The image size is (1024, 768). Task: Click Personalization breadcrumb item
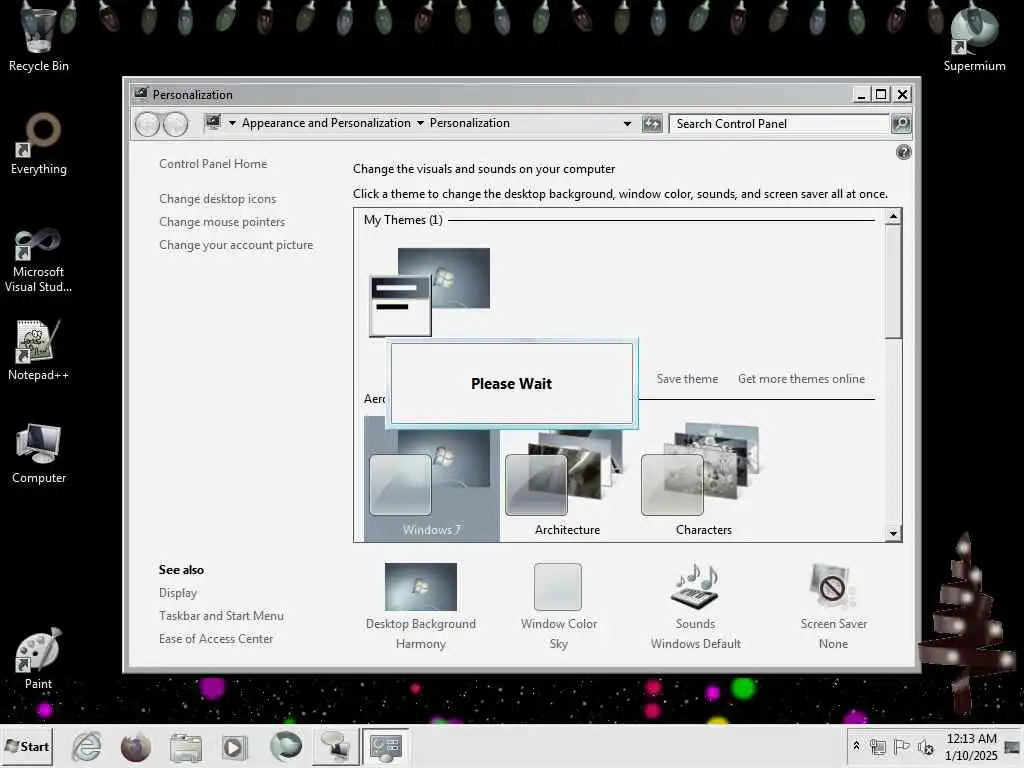470,123
